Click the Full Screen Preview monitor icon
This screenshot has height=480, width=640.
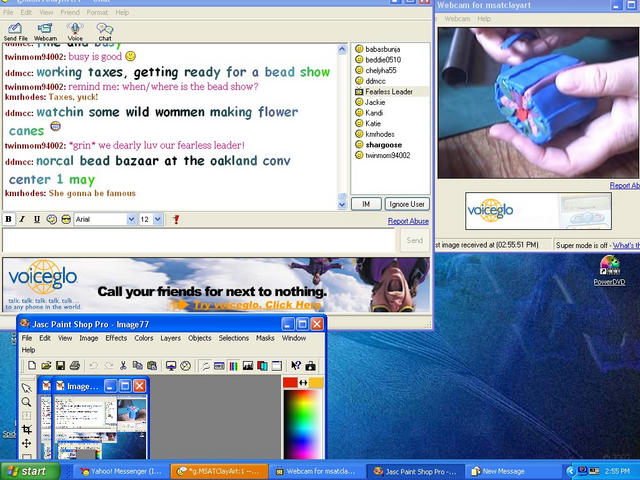[171, 366]
